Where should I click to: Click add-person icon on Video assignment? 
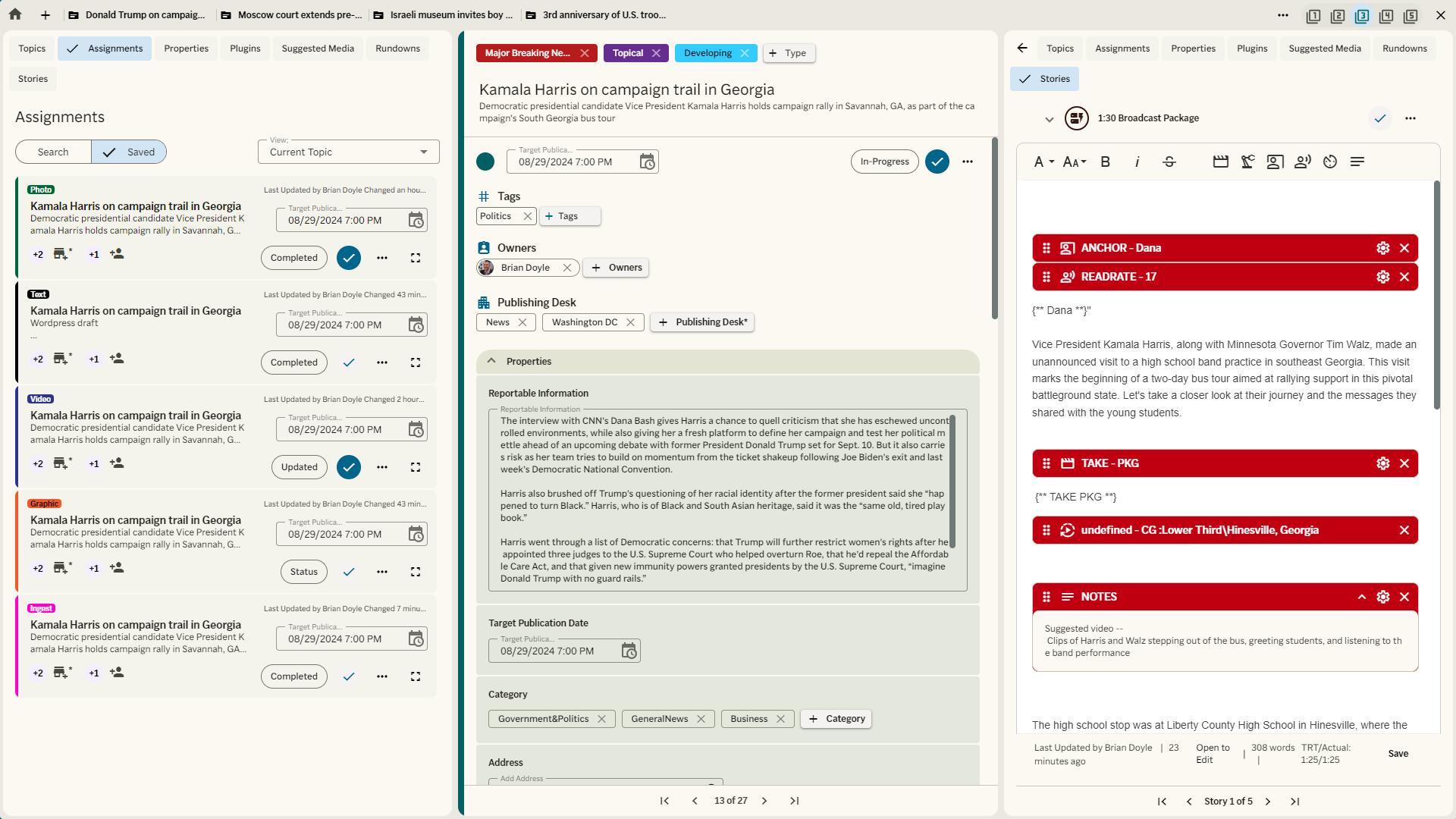(x=117, y=463)
